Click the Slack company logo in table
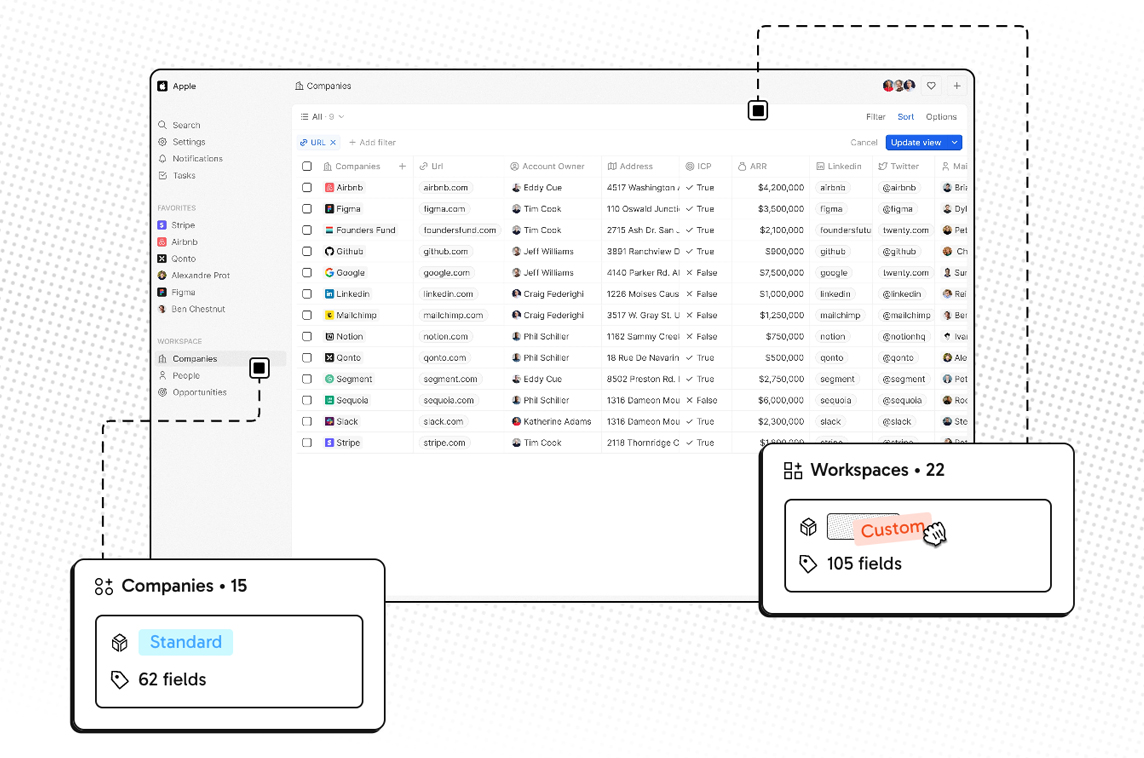The image size is (1144, 758). tap(329, 422)
